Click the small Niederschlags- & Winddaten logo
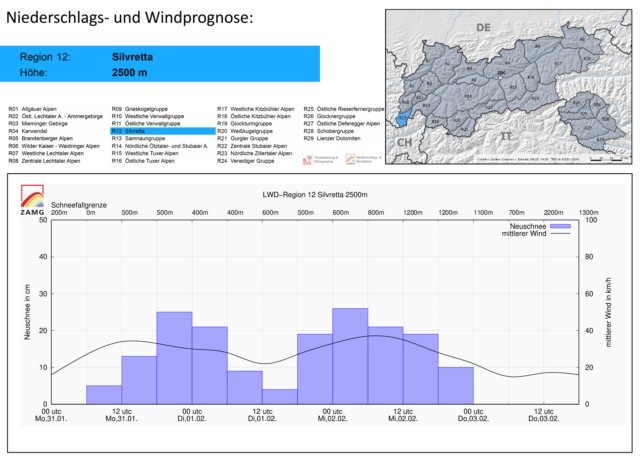Image resolution: width=640 pixels, height=461 pixels. click(x=350, y=159)
